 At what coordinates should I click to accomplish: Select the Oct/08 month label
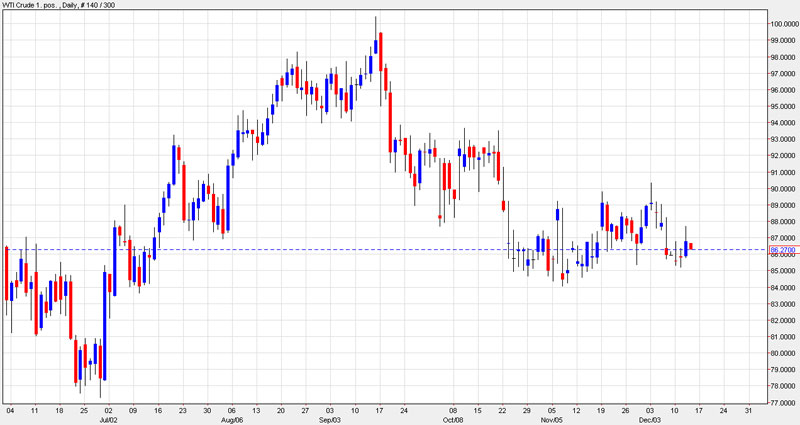point(453,419)
